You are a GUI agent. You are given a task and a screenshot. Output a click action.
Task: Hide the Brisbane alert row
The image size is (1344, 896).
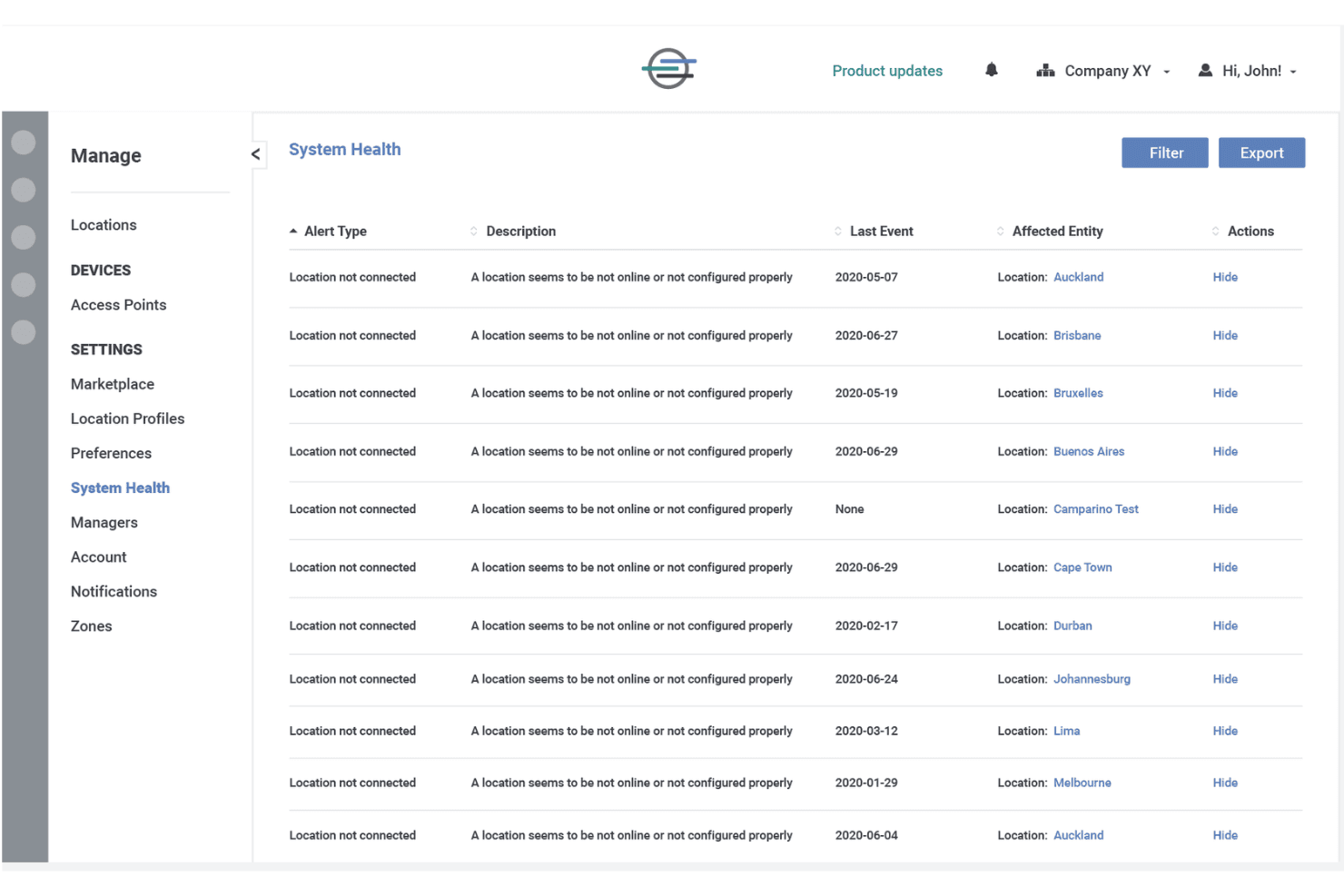tap(1225, 335)
